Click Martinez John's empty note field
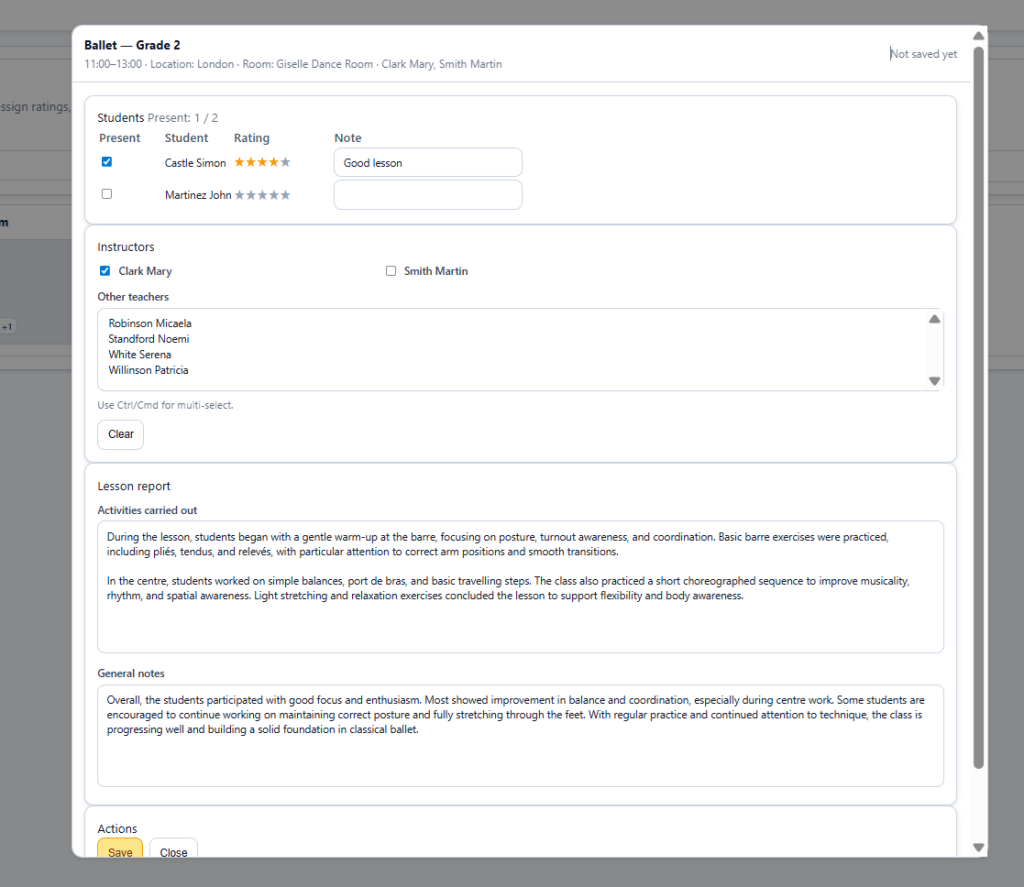 point(427,194)
